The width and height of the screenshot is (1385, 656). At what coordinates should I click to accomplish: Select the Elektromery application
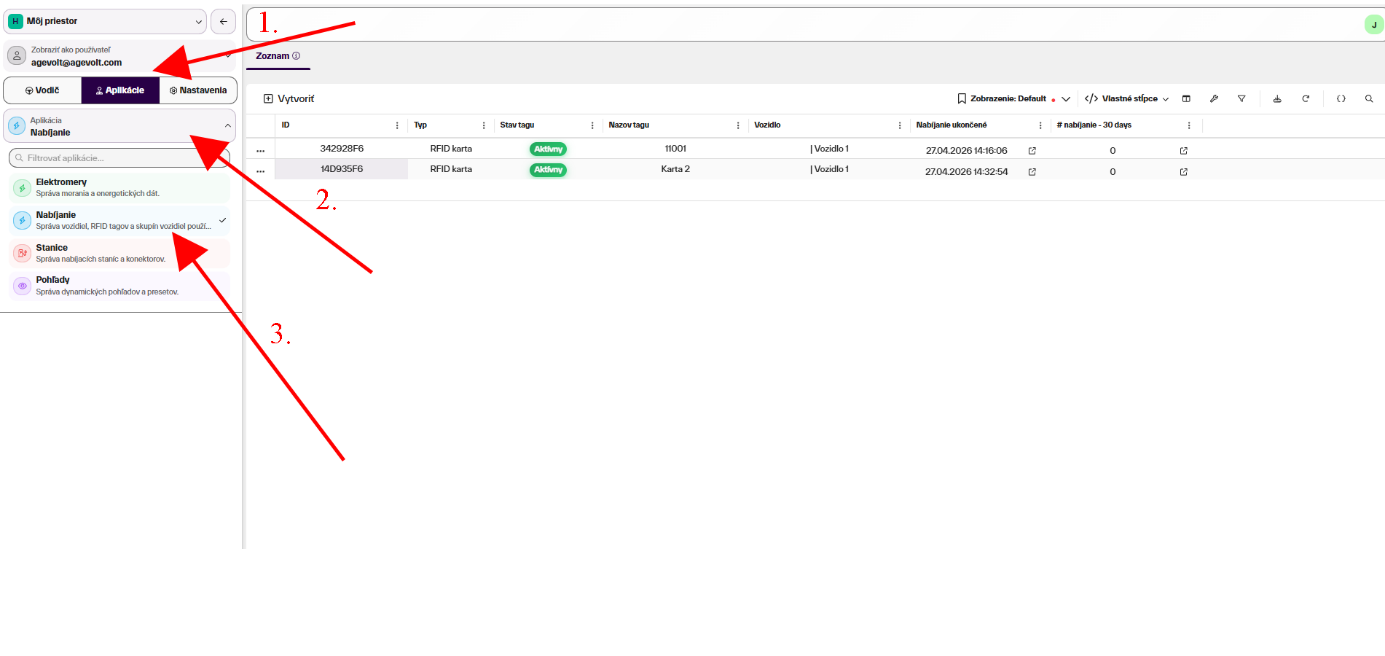tap(120, 187)
